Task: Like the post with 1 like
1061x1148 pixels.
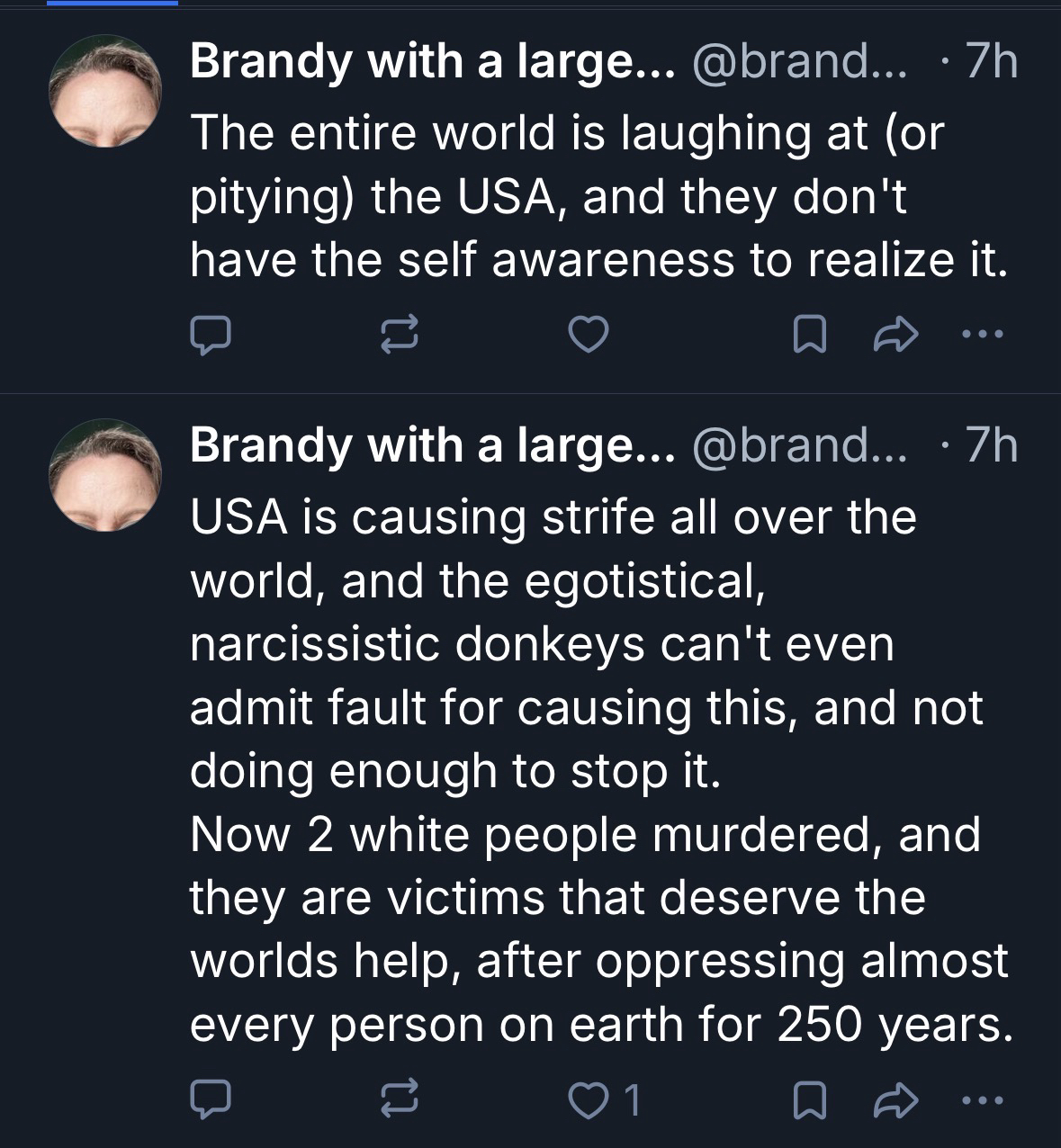Action: (x=592, y=1099)
